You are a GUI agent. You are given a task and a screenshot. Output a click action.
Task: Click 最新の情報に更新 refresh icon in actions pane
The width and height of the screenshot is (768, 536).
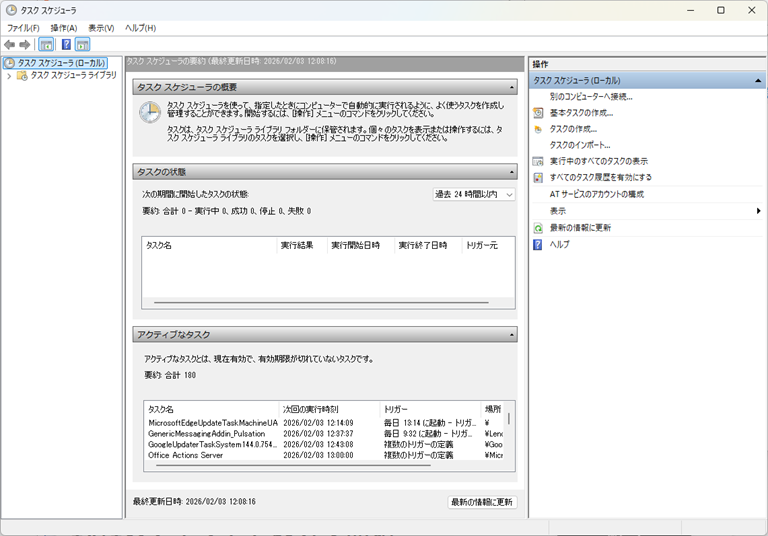point(538,228)
